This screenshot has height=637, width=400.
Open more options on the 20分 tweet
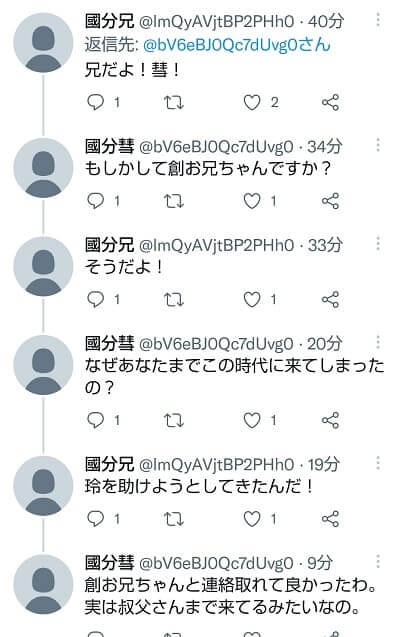click(x=378, y=342)
